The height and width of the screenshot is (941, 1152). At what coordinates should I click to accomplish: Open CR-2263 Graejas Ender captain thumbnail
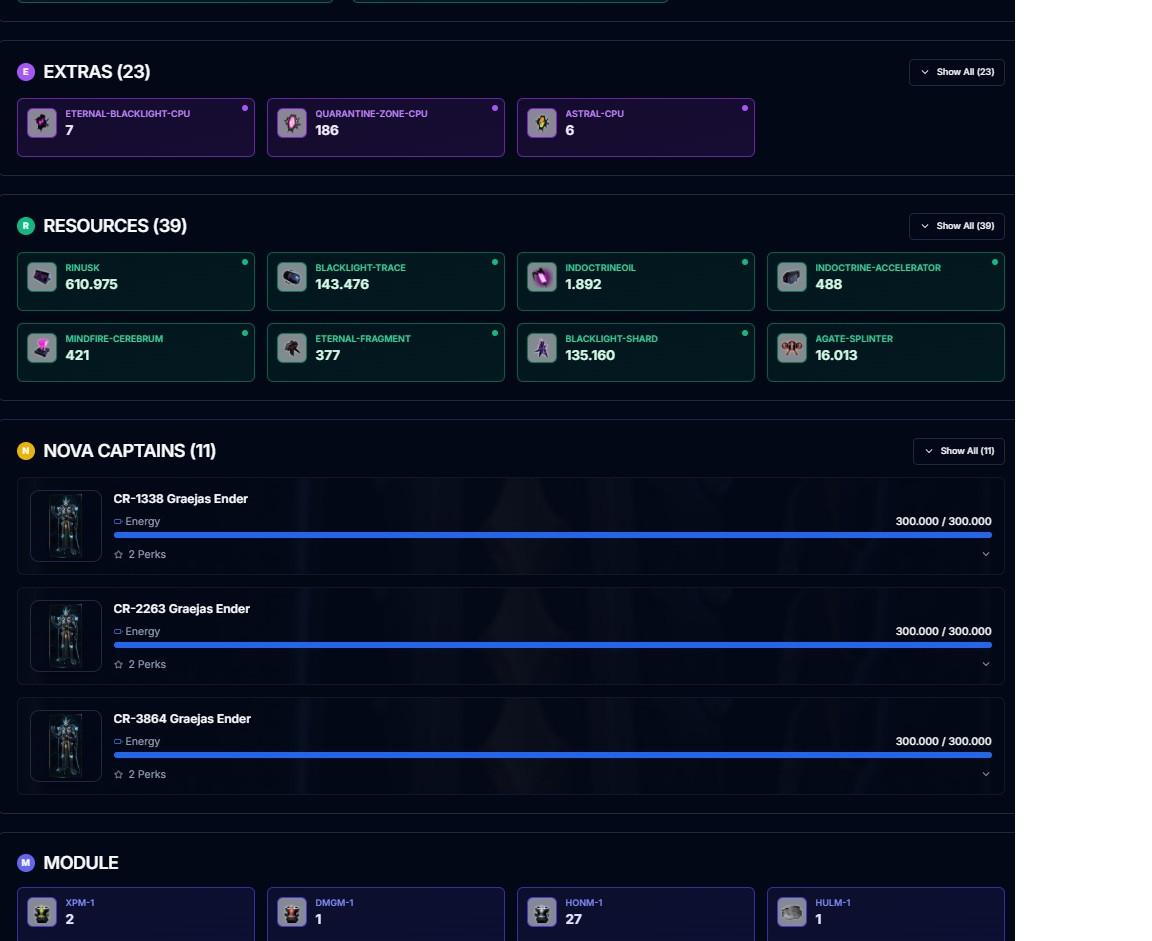coord(65,636)
